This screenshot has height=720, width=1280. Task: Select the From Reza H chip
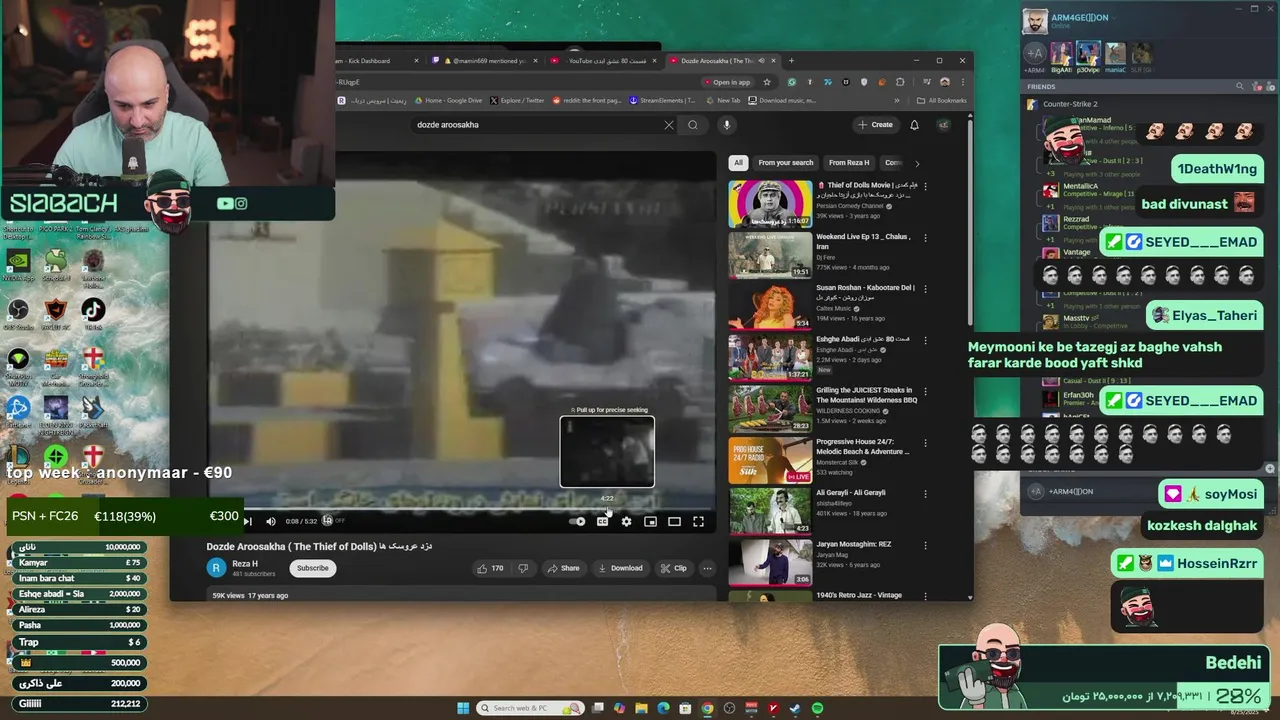click(x=849, y=163)
